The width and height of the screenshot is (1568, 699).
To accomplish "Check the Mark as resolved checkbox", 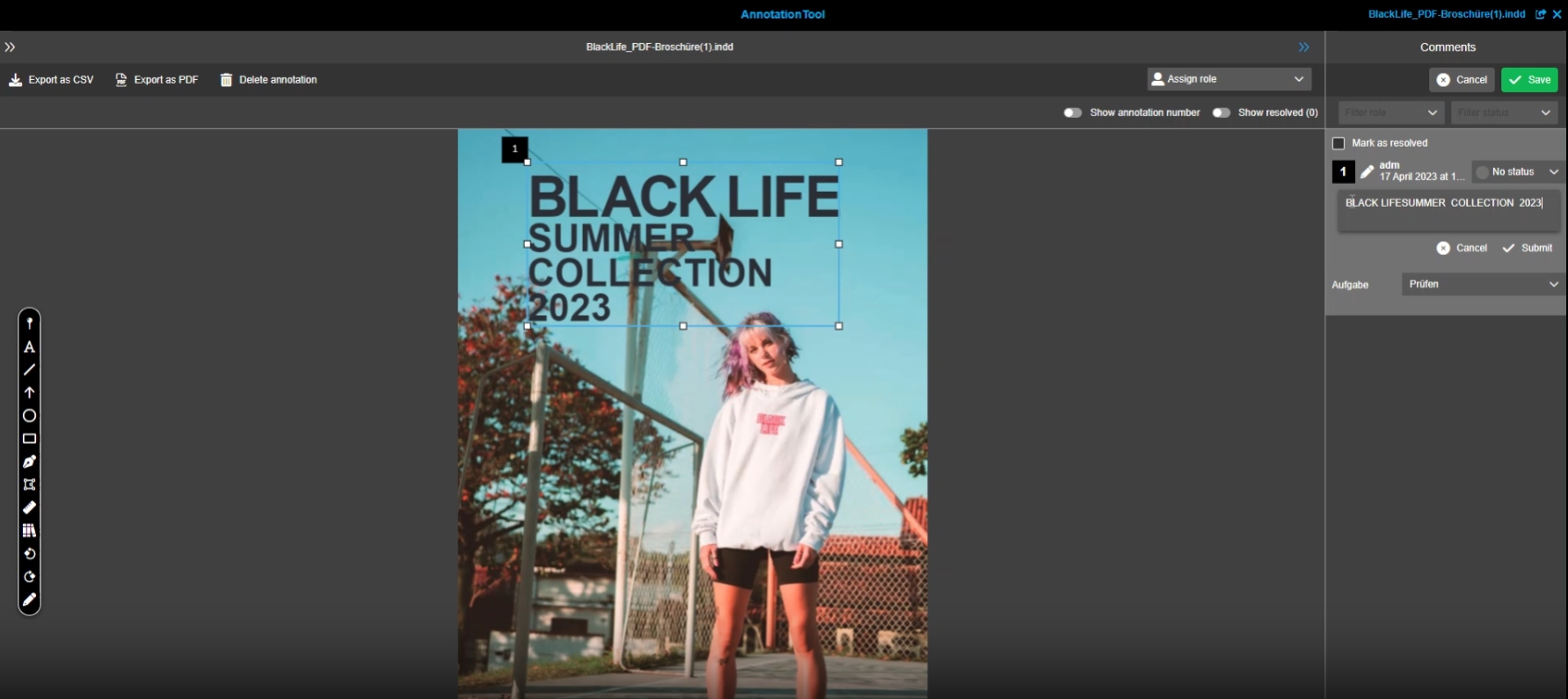I will coord(1338,143).
